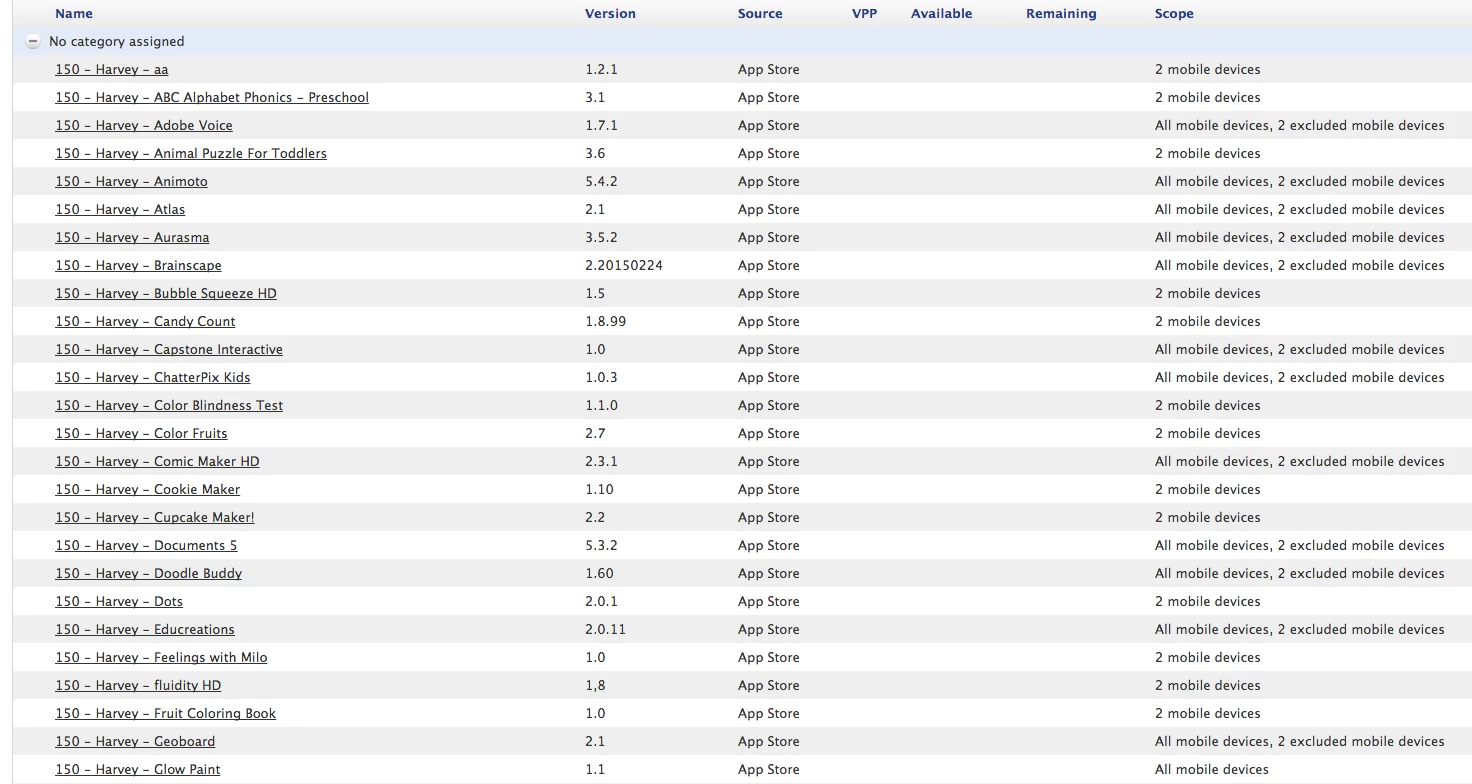Screen dimensions: 1472x784
Task: Open 150 – Harvey – Bubble Squeeze HD
Action: (x=166, y=294)
